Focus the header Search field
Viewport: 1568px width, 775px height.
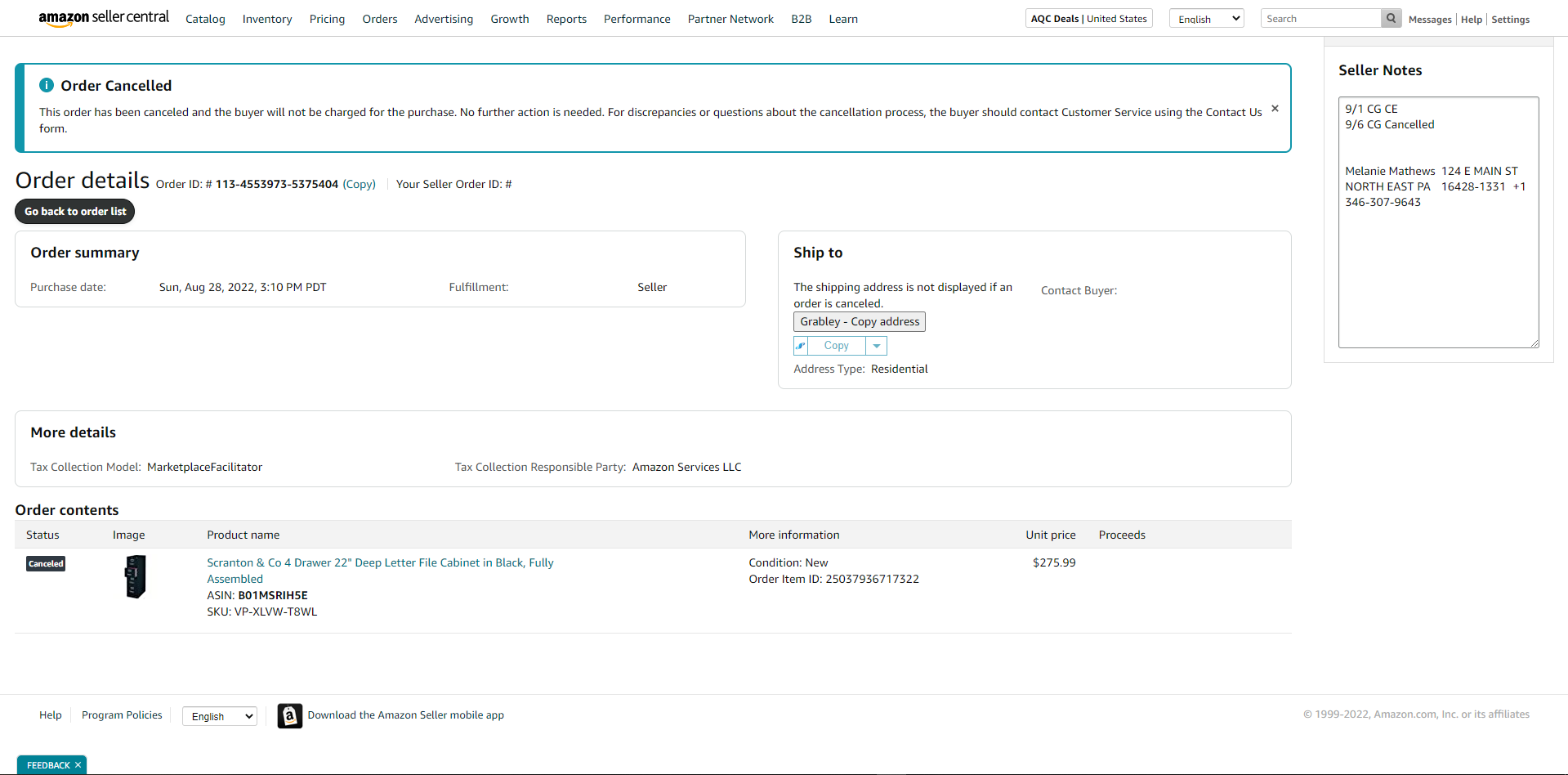tap(1321, 18)
